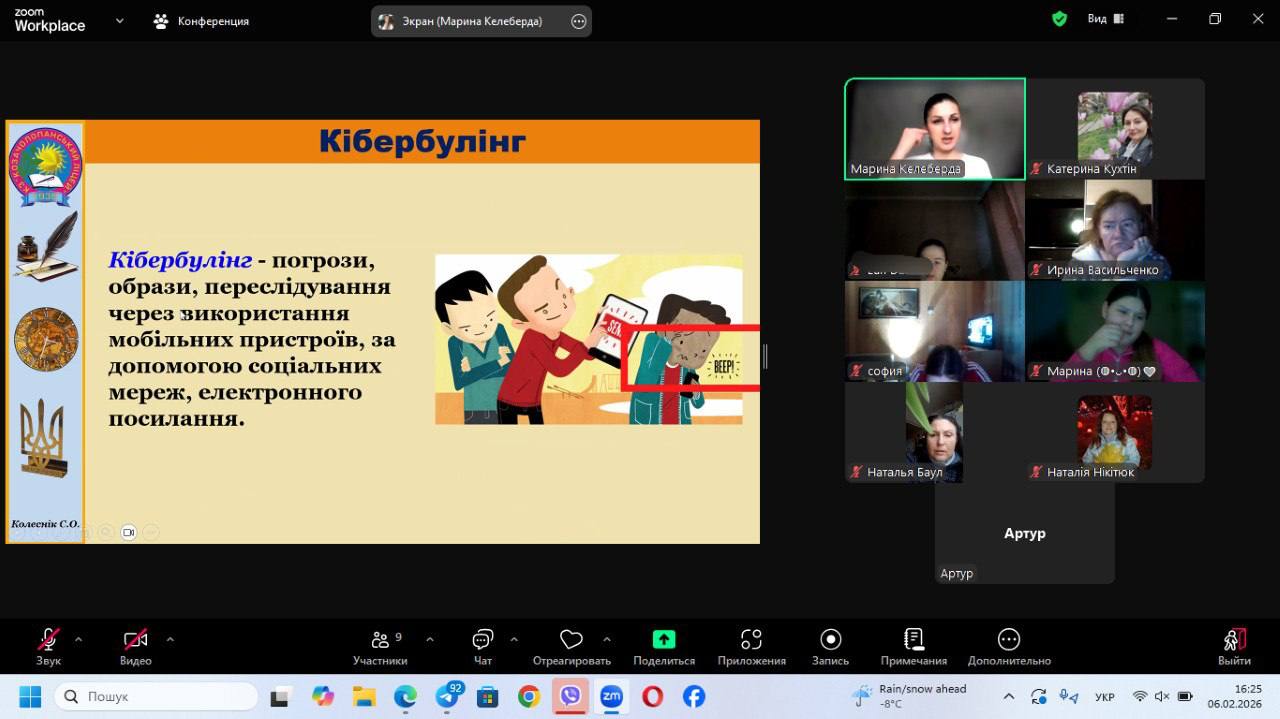Click the Дополнительно more options icon
Viewport: 1280px width, 719px height.
click(x=1009, y=640)
